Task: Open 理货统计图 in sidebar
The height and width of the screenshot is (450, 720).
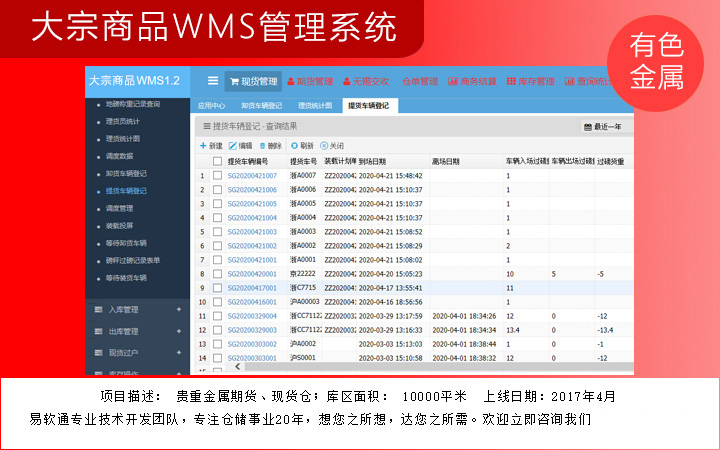Action: coord(123,139)
